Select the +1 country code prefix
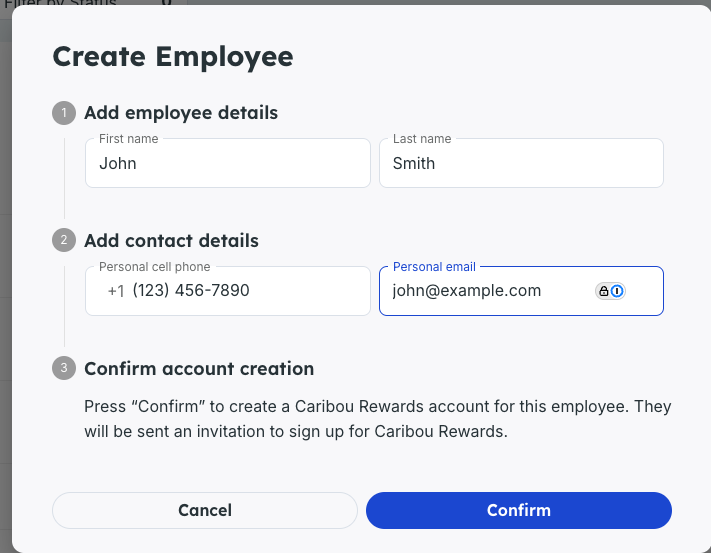The width and height of the screenshot is (711, 553). click(116, 291)
